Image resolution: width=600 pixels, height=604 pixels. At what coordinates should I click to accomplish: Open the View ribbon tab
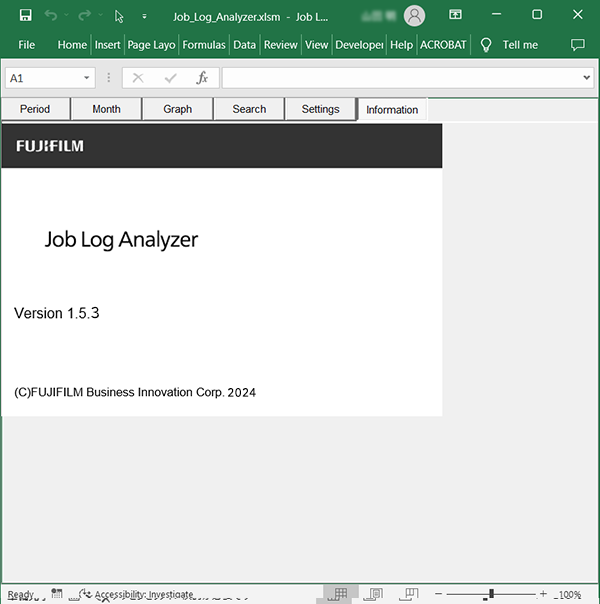[x=317, y=45]
